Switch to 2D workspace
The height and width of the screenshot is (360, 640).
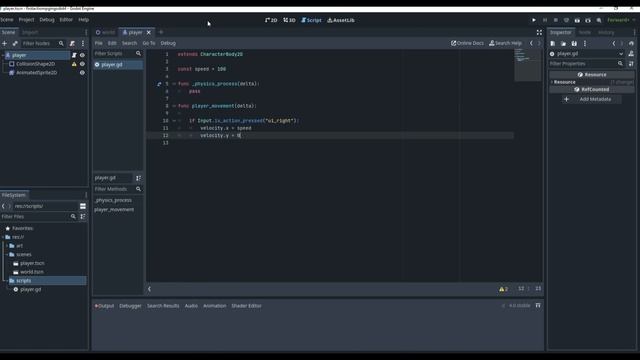271,20
